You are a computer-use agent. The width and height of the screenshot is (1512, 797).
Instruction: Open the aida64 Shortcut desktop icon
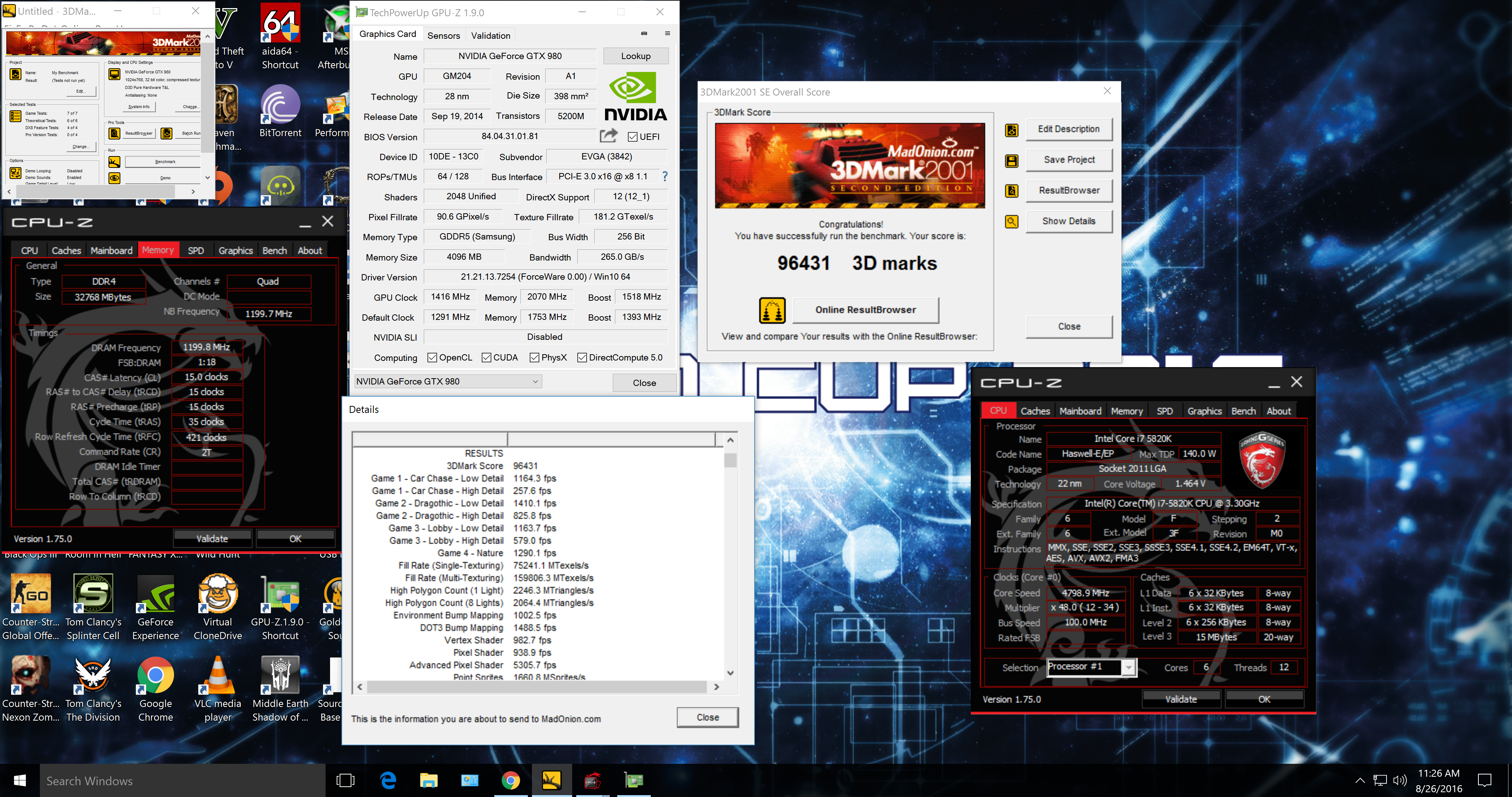280,37
